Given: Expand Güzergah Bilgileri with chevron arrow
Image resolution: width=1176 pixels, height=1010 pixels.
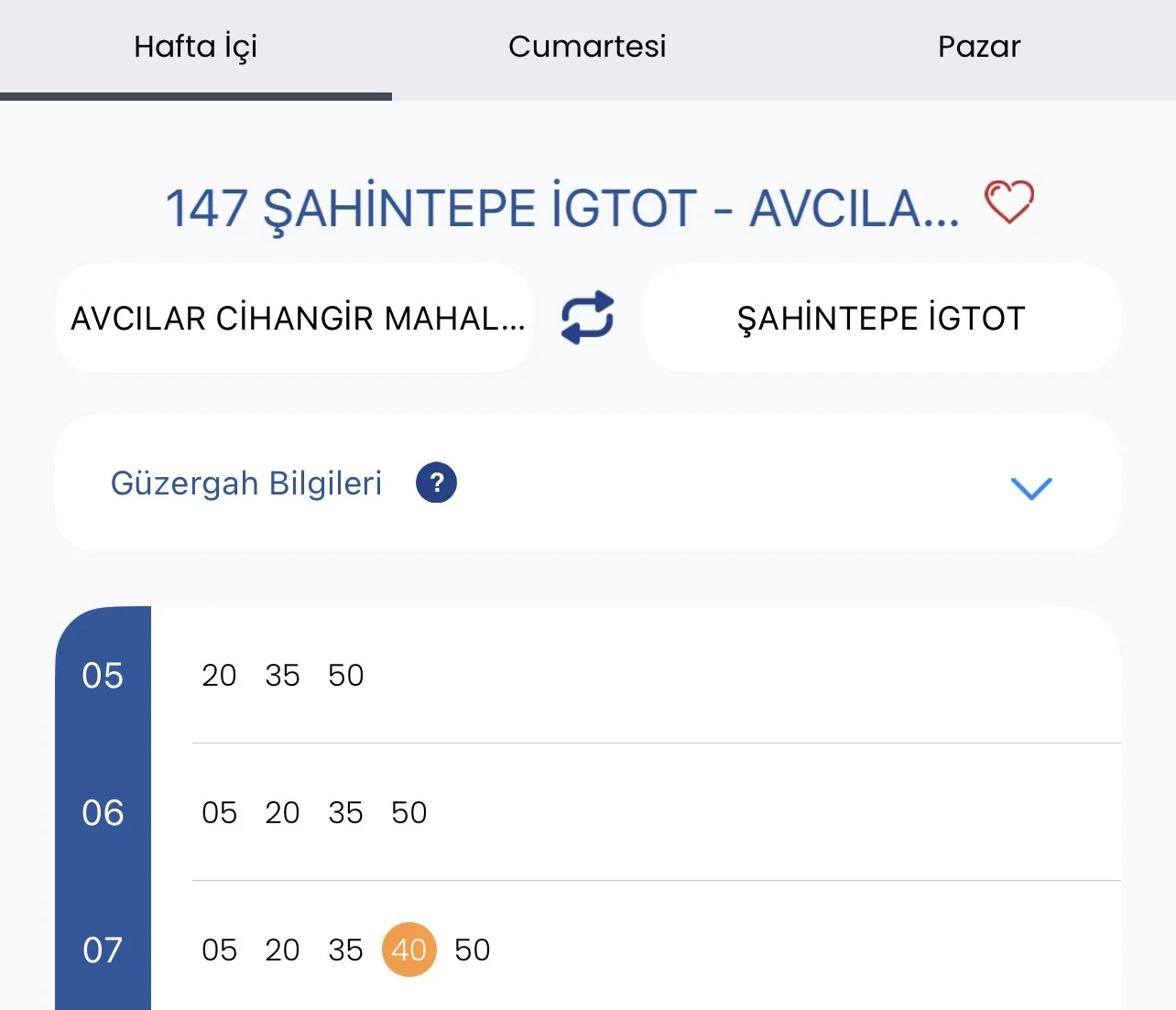Looking at the screenshot, I should [x=1031, y=487].
